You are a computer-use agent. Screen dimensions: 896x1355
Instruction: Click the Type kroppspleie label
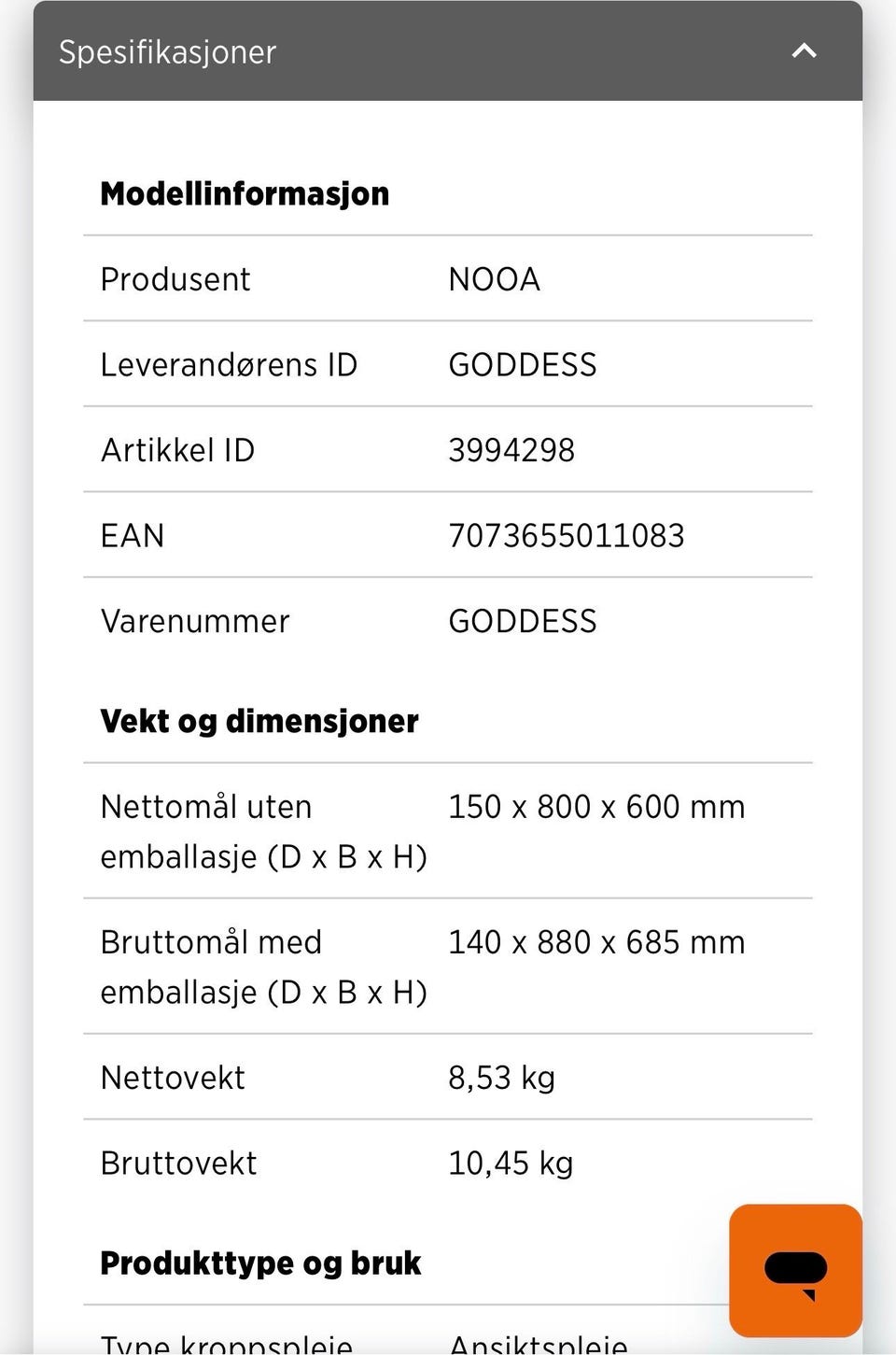(226, 1345)
